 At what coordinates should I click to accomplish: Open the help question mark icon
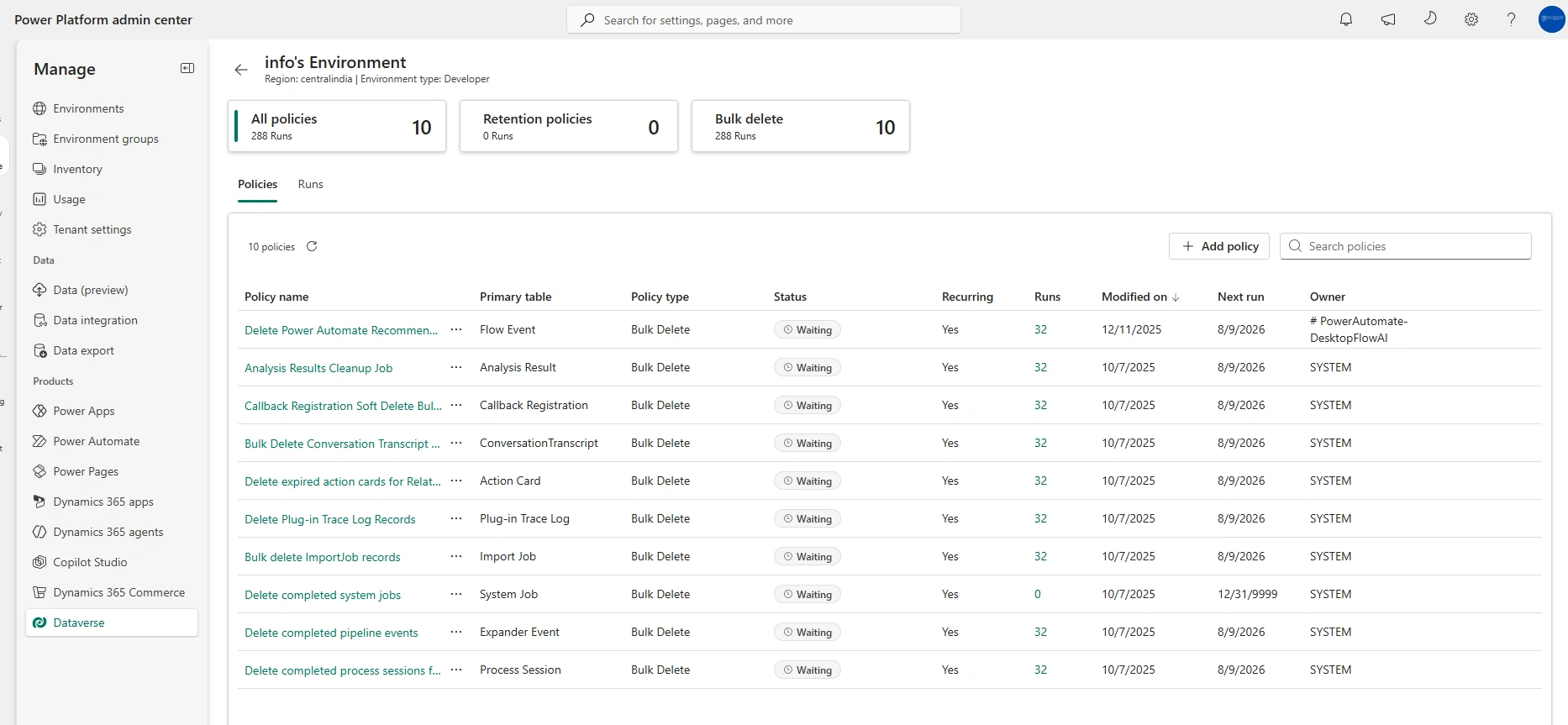[1511, 19]
